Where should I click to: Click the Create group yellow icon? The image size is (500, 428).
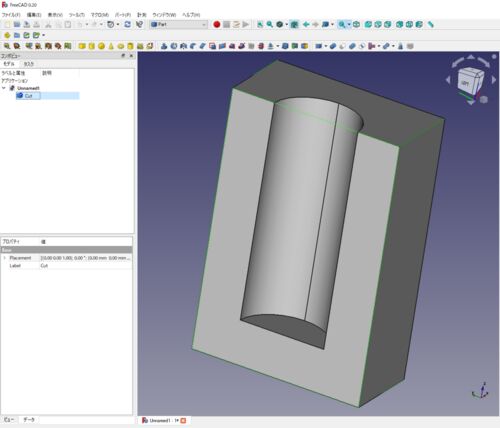(7, 35)
